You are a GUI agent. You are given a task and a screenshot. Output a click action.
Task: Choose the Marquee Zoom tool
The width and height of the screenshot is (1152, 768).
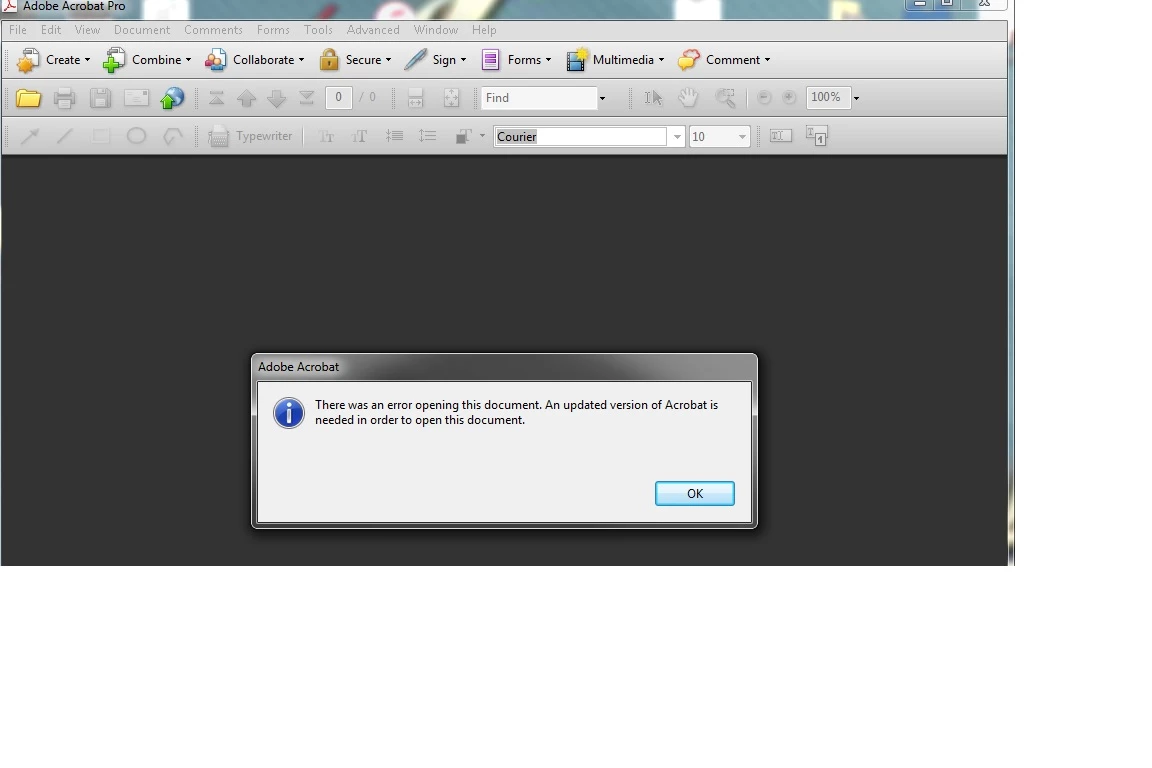point(725,98)
